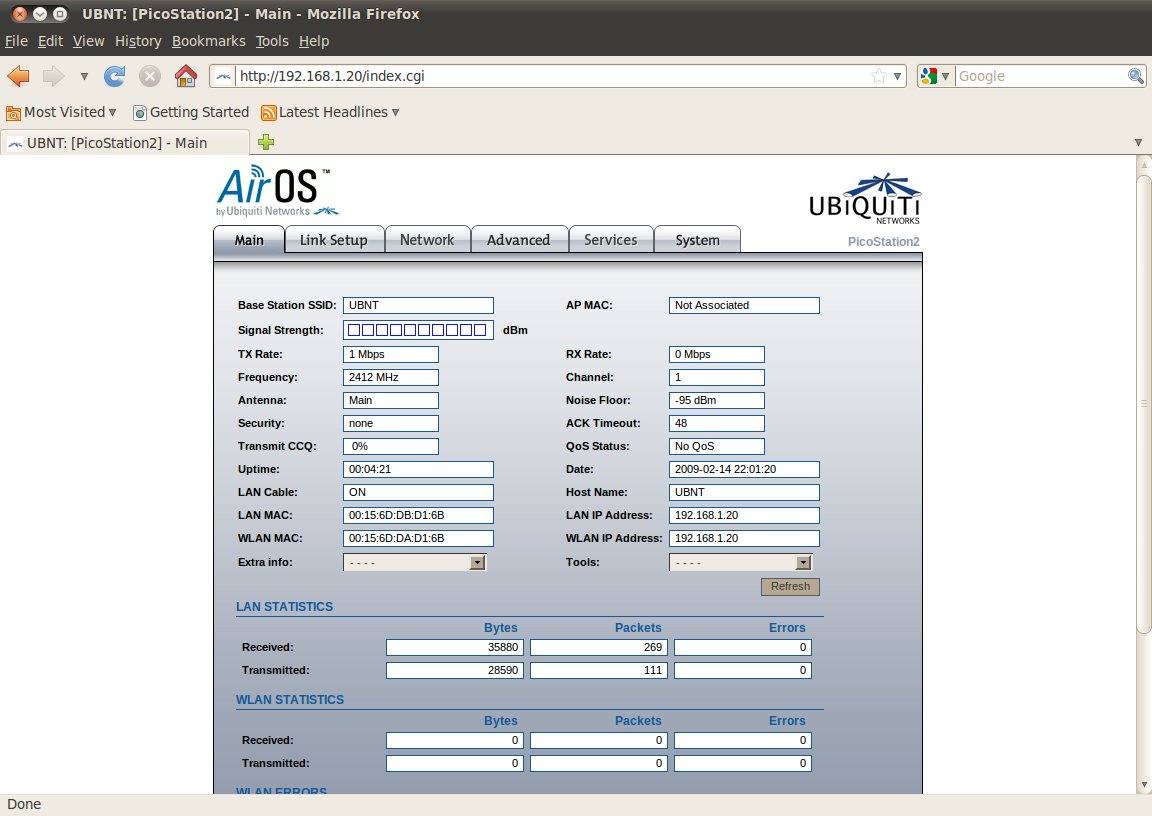Click the URL address field
Viewport: 1152px width, 816px height.
(x=540, y=76)
